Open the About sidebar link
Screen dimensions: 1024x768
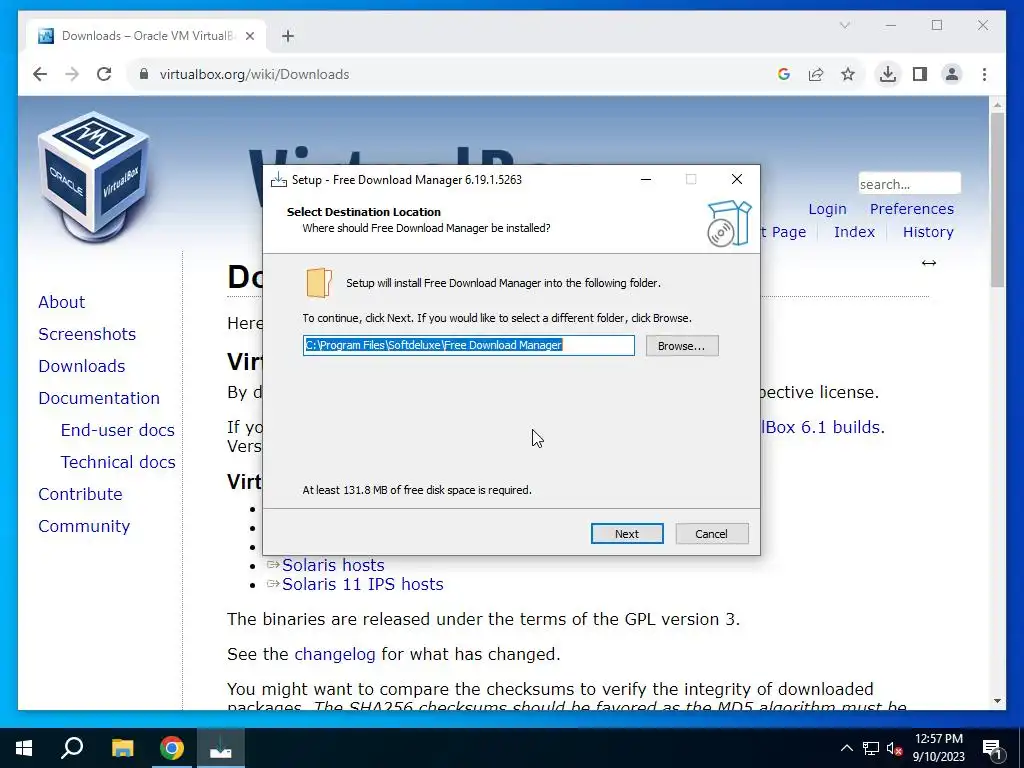[x=61, y=302]
